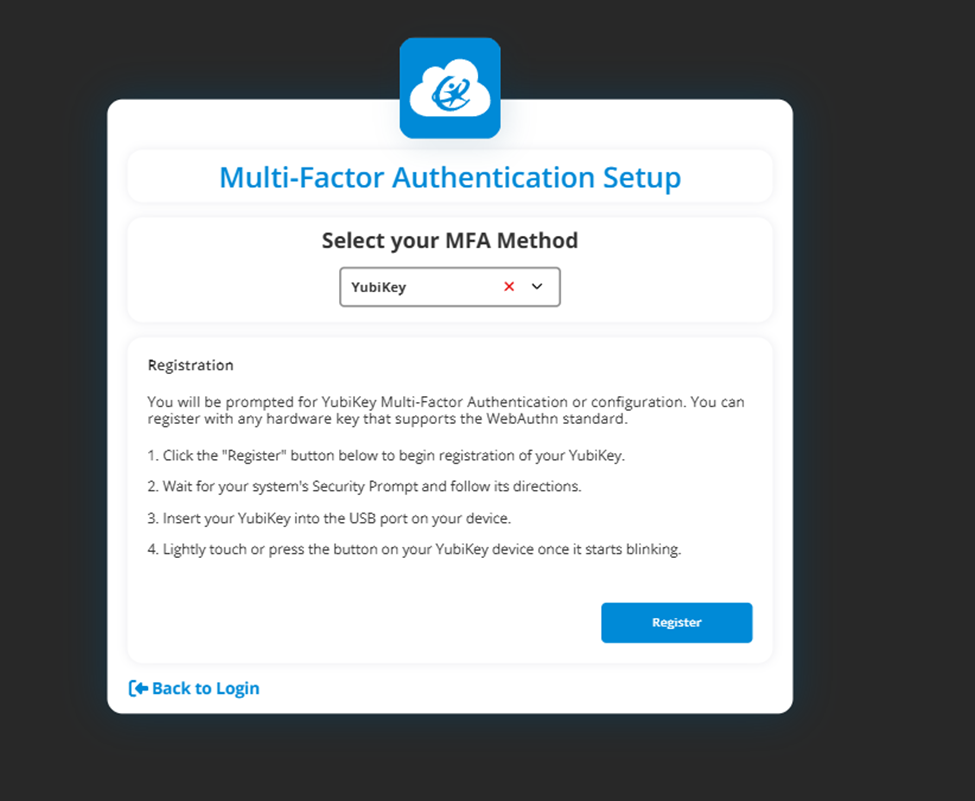Viewport: 975px width, 801px height.
Task: Click the blue cloud app logo
Action: (x=450, y=88)
